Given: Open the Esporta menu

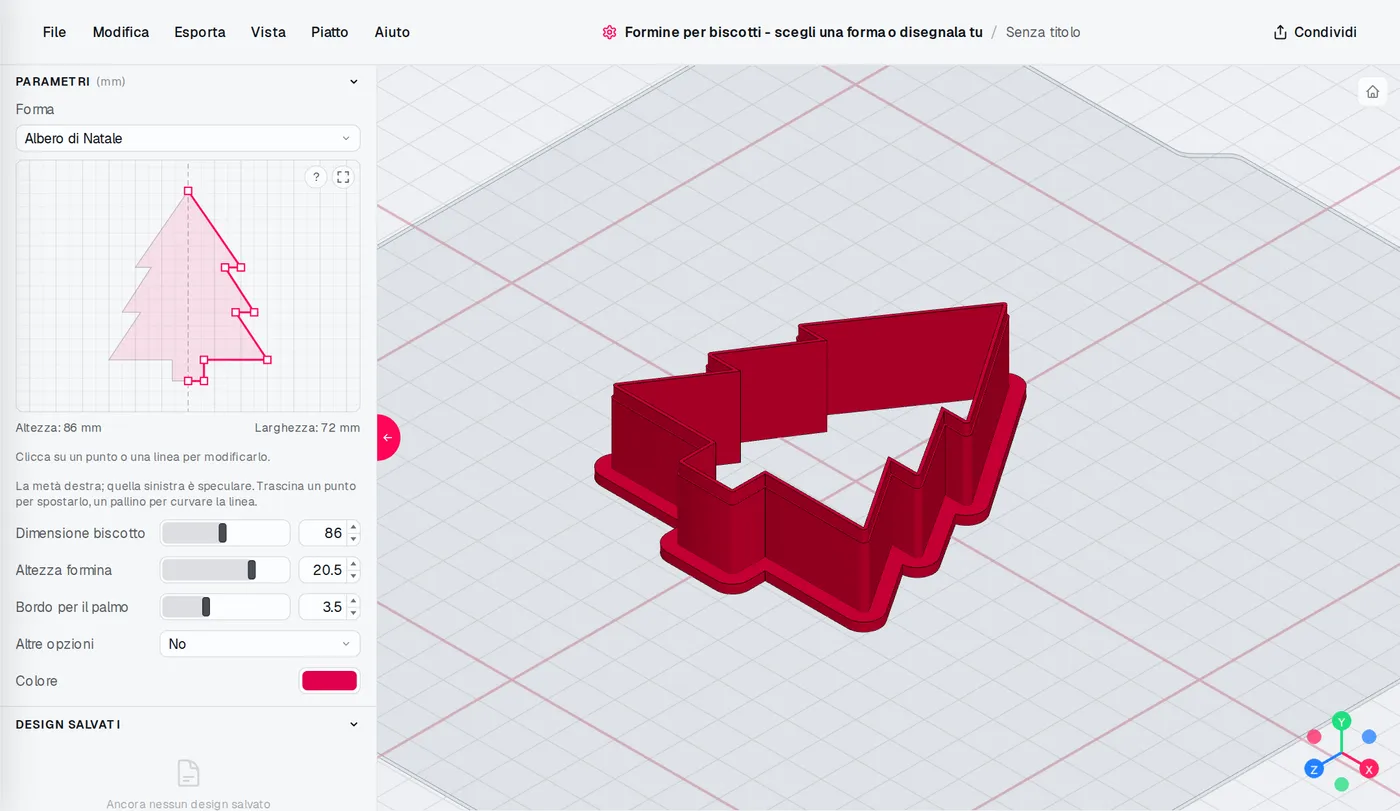Looking at the screenshot, I should [200, 32].
